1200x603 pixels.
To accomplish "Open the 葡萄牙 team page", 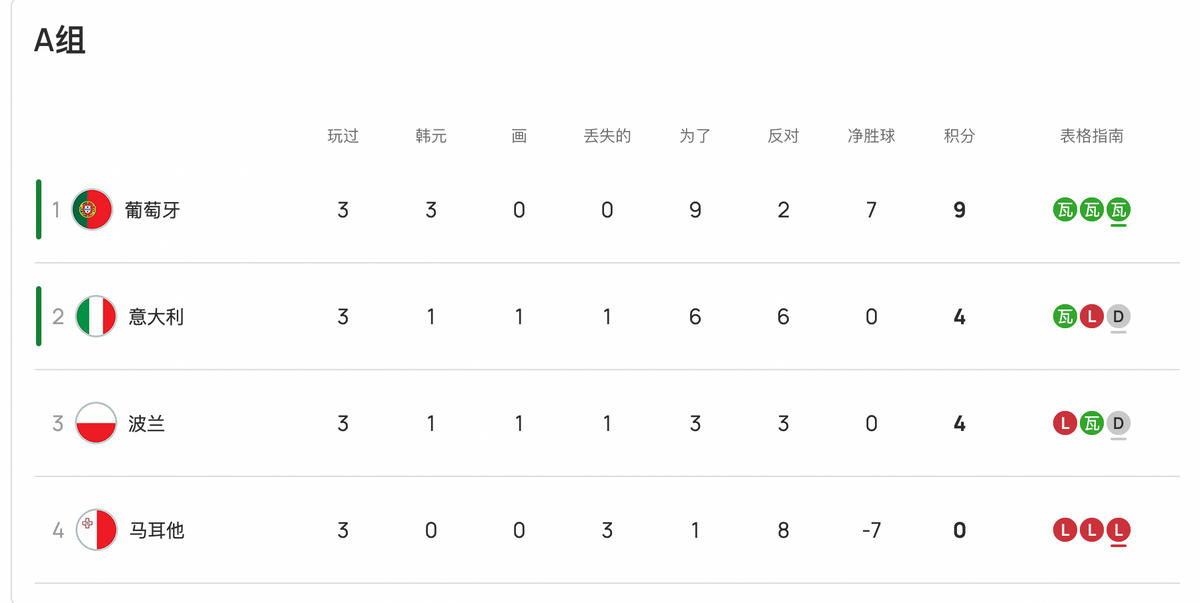I will click(x=152, y=210).
